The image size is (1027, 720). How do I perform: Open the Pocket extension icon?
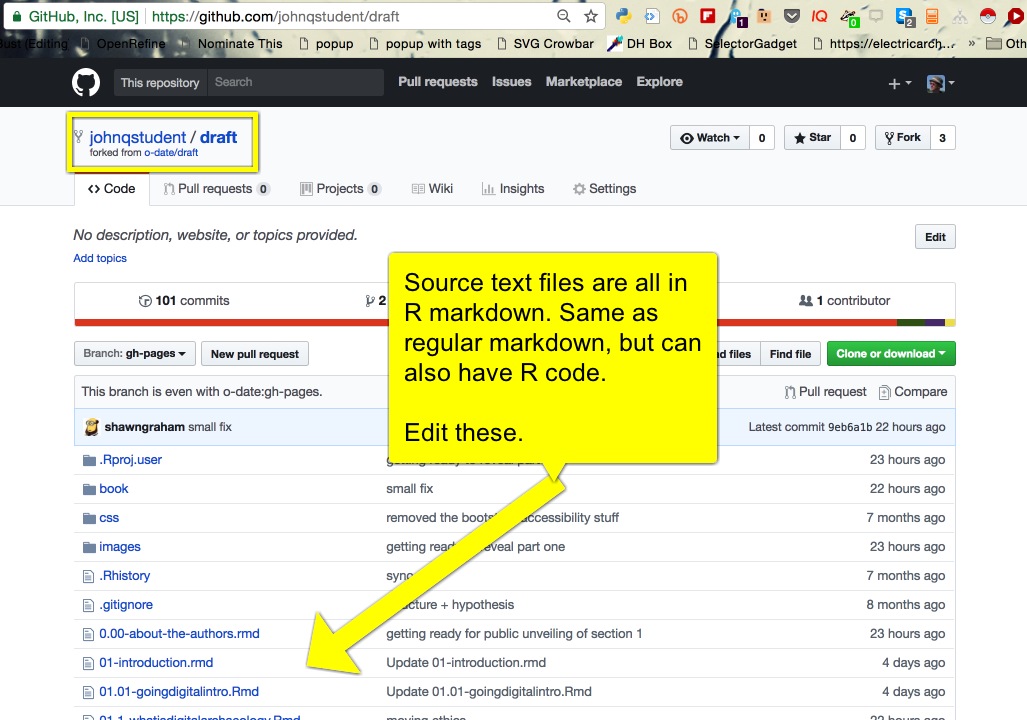click(791, 16)
